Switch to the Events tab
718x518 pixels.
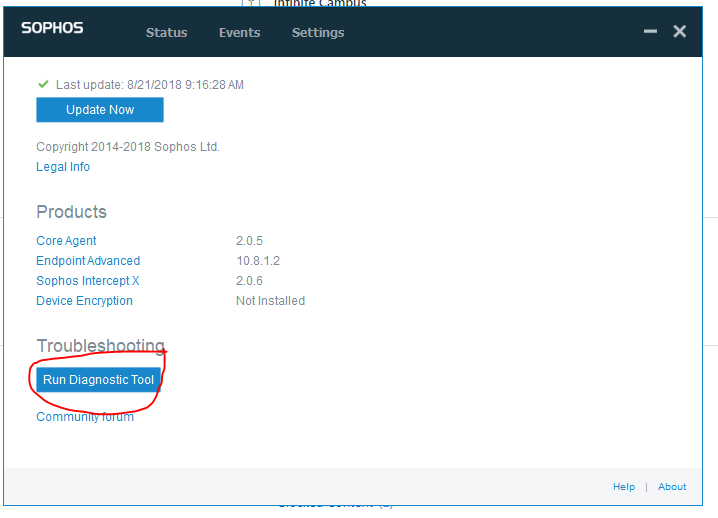point(239,33)
